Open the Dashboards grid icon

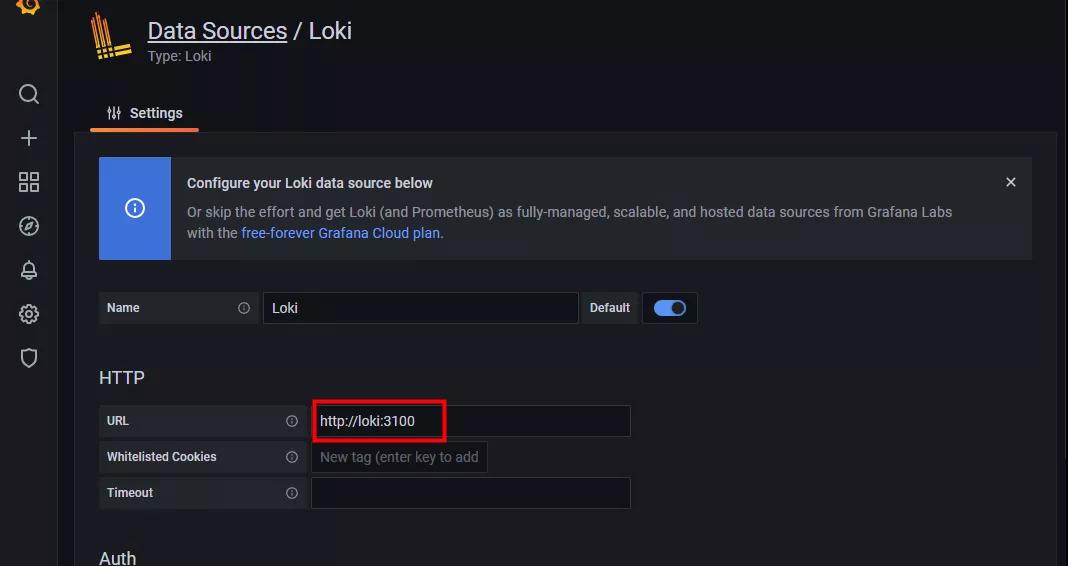(x=29, y=182)
